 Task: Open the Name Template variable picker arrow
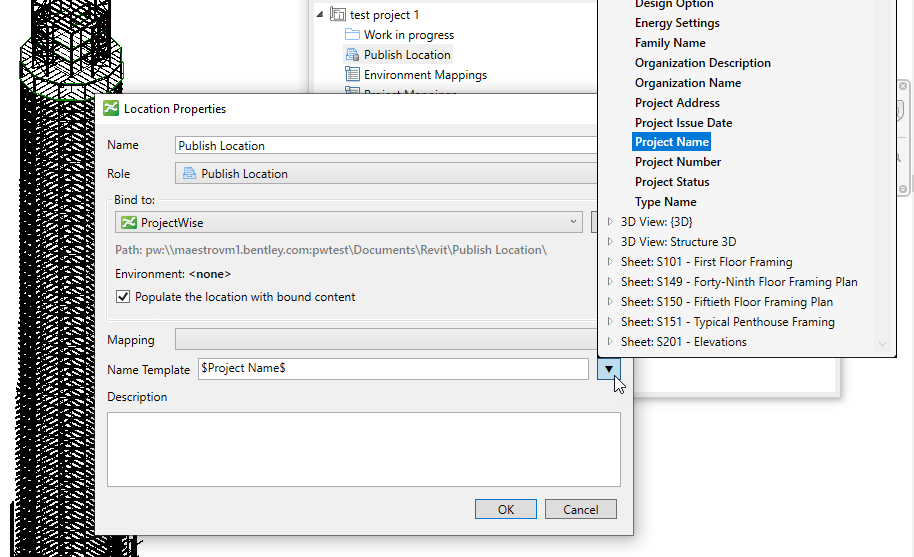609,369
